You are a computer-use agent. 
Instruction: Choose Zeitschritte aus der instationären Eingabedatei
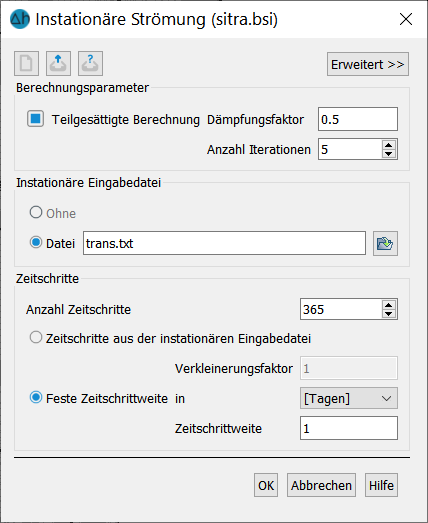(36, 337)
